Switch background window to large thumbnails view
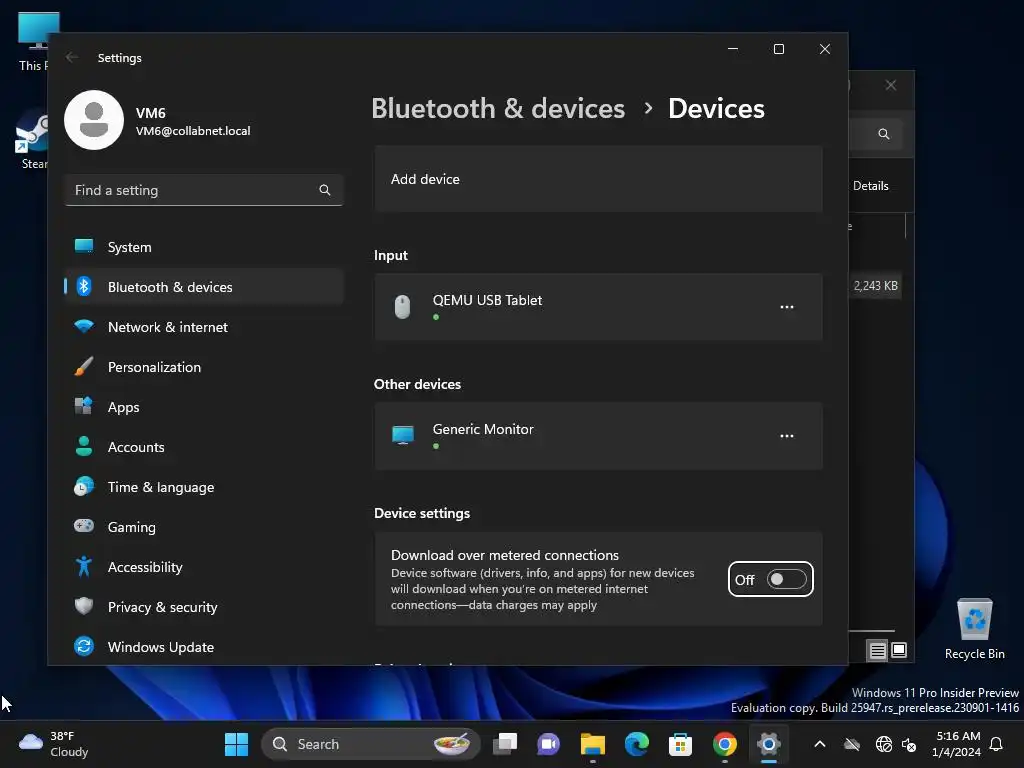The width and height of the screenshot is (1024, 768). (x=899, y=650)
